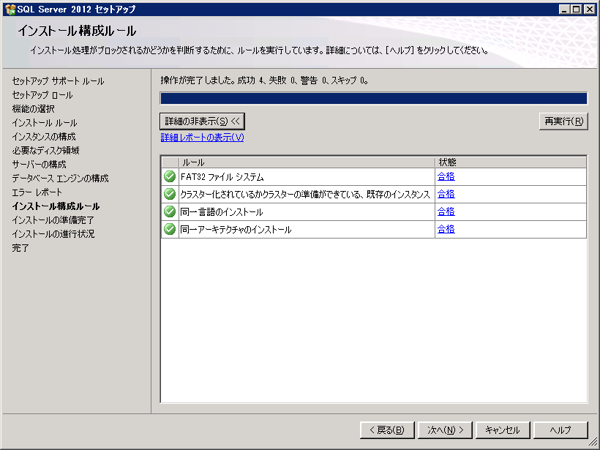Click the < 戻る(B) button
The height and width of the screenshot is (450, 600).
tap(387, 430)
